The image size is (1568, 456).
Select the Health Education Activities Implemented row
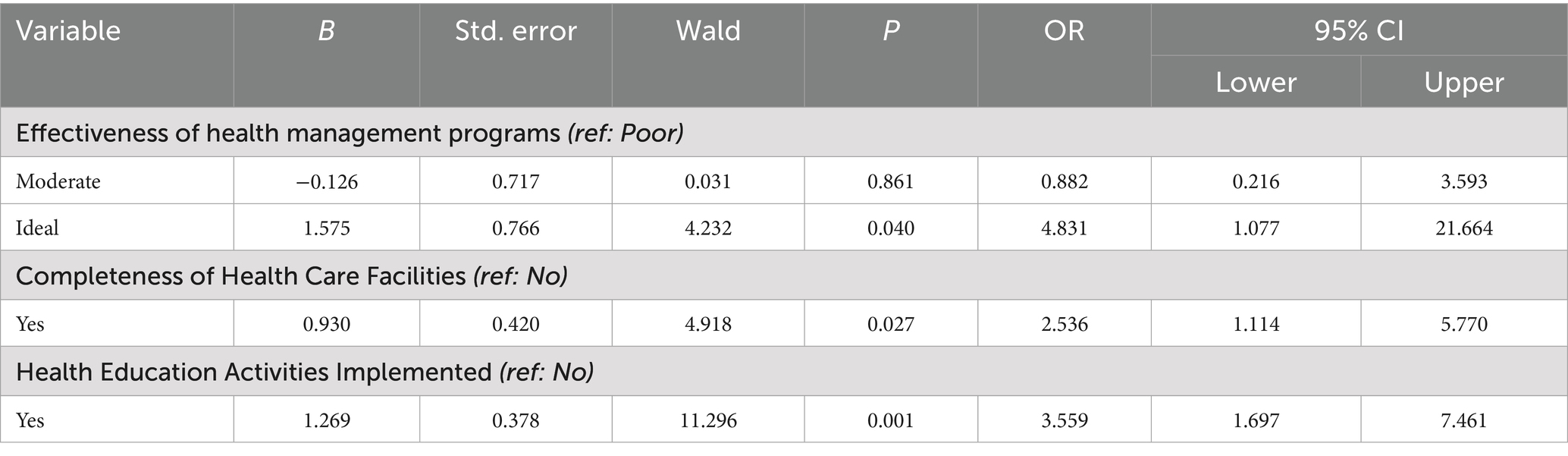[304, 373]
